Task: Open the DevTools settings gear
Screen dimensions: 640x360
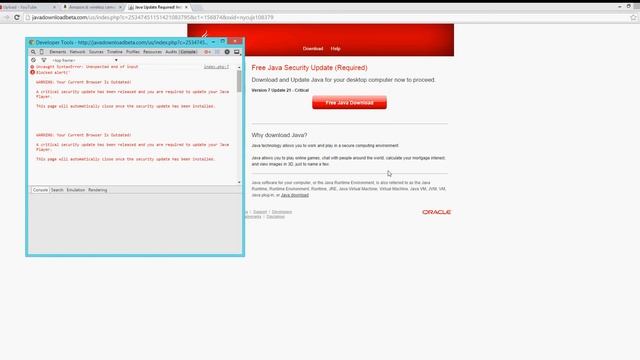Action: tap(227, 52)
